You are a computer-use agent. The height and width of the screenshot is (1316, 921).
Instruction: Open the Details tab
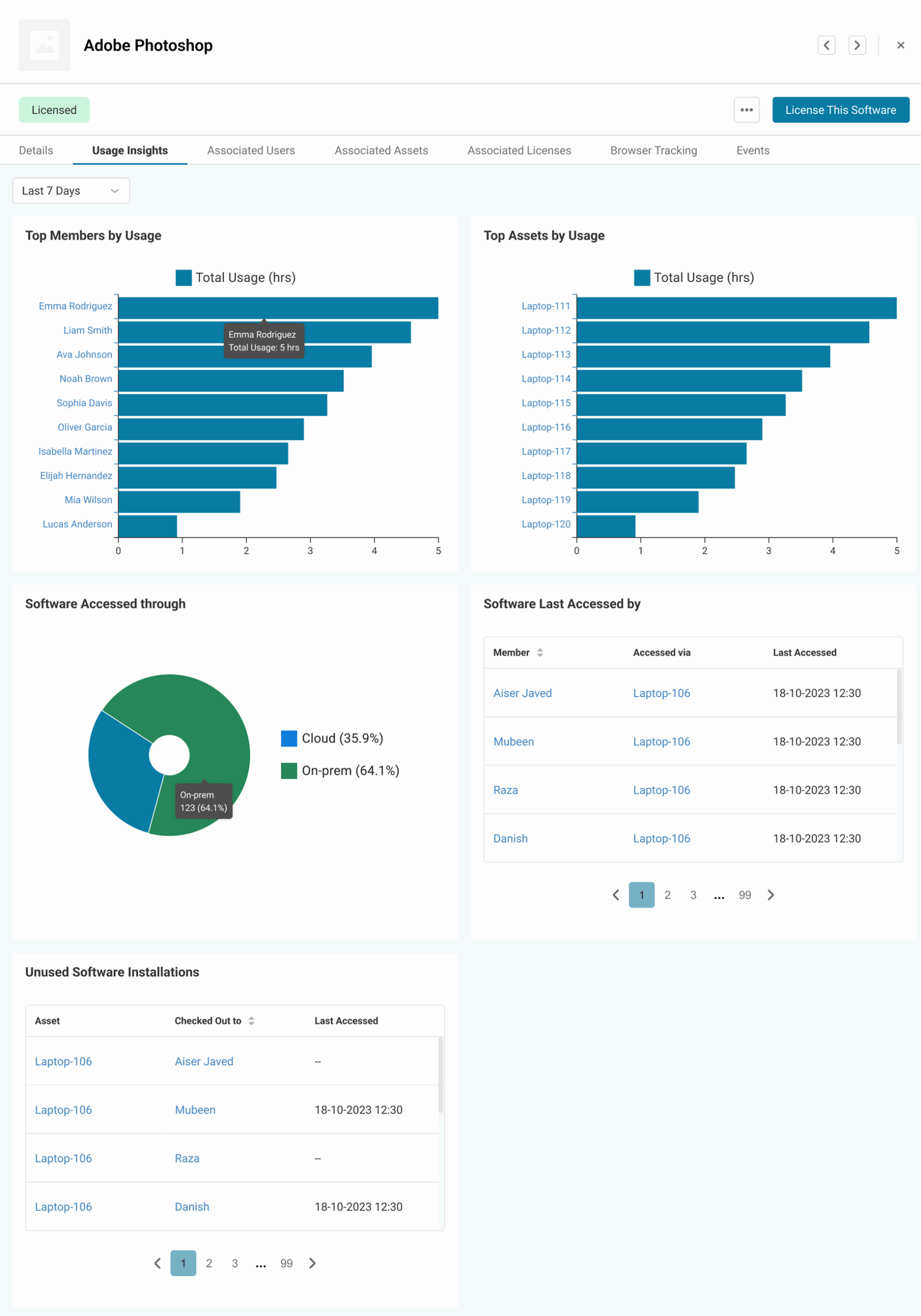[36, 150]
